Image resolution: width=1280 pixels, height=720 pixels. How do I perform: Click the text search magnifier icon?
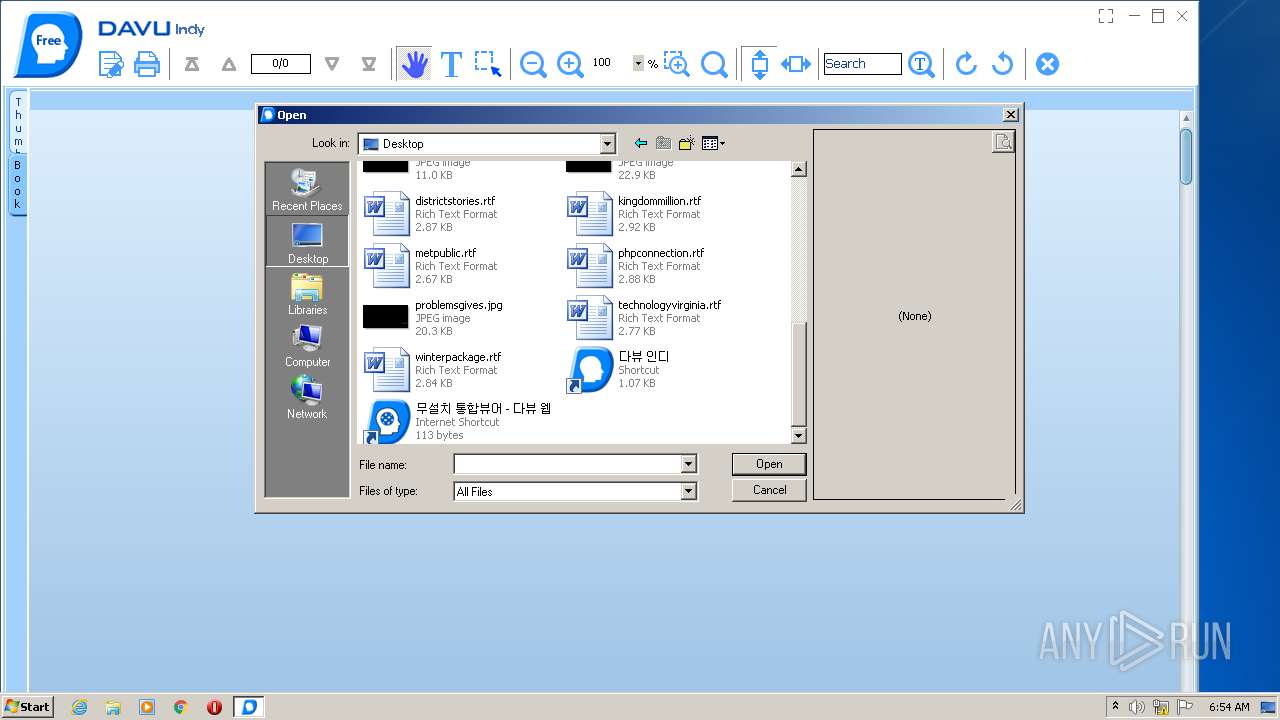(x=921, y=64)
